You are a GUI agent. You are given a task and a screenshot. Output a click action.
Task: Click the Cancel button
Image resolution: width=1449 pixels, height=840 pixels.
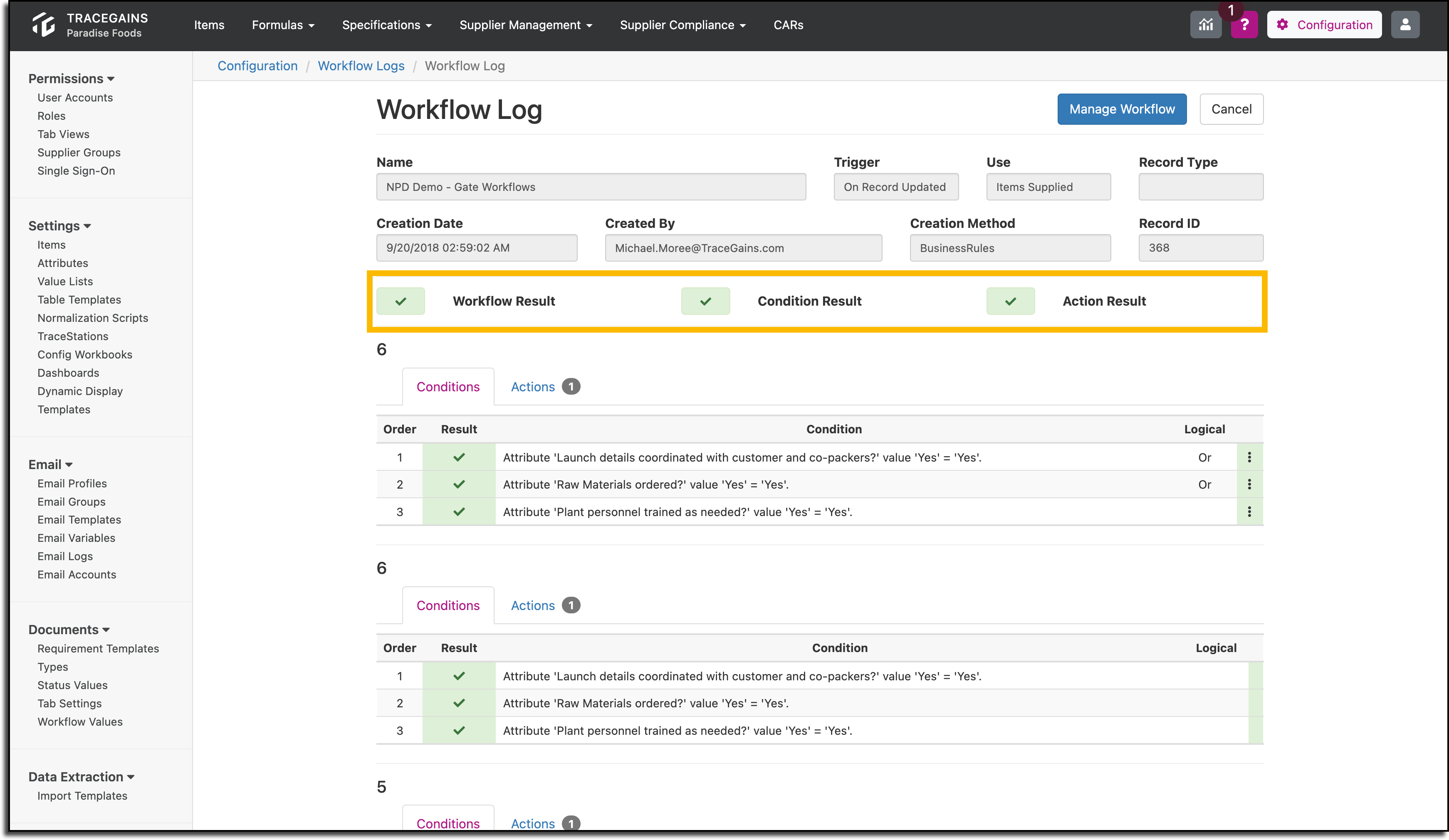[1231, 109]
